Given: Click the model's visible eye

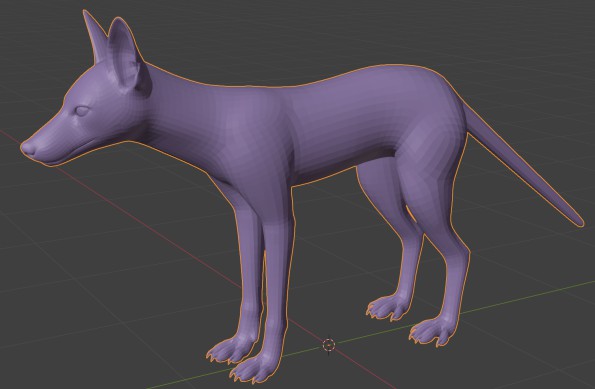Looking at the screenshot, I should [82, 111].
